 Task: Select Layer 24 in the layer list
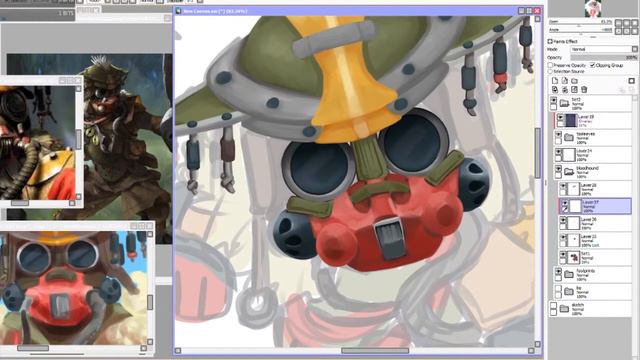[x=592, y=155]
